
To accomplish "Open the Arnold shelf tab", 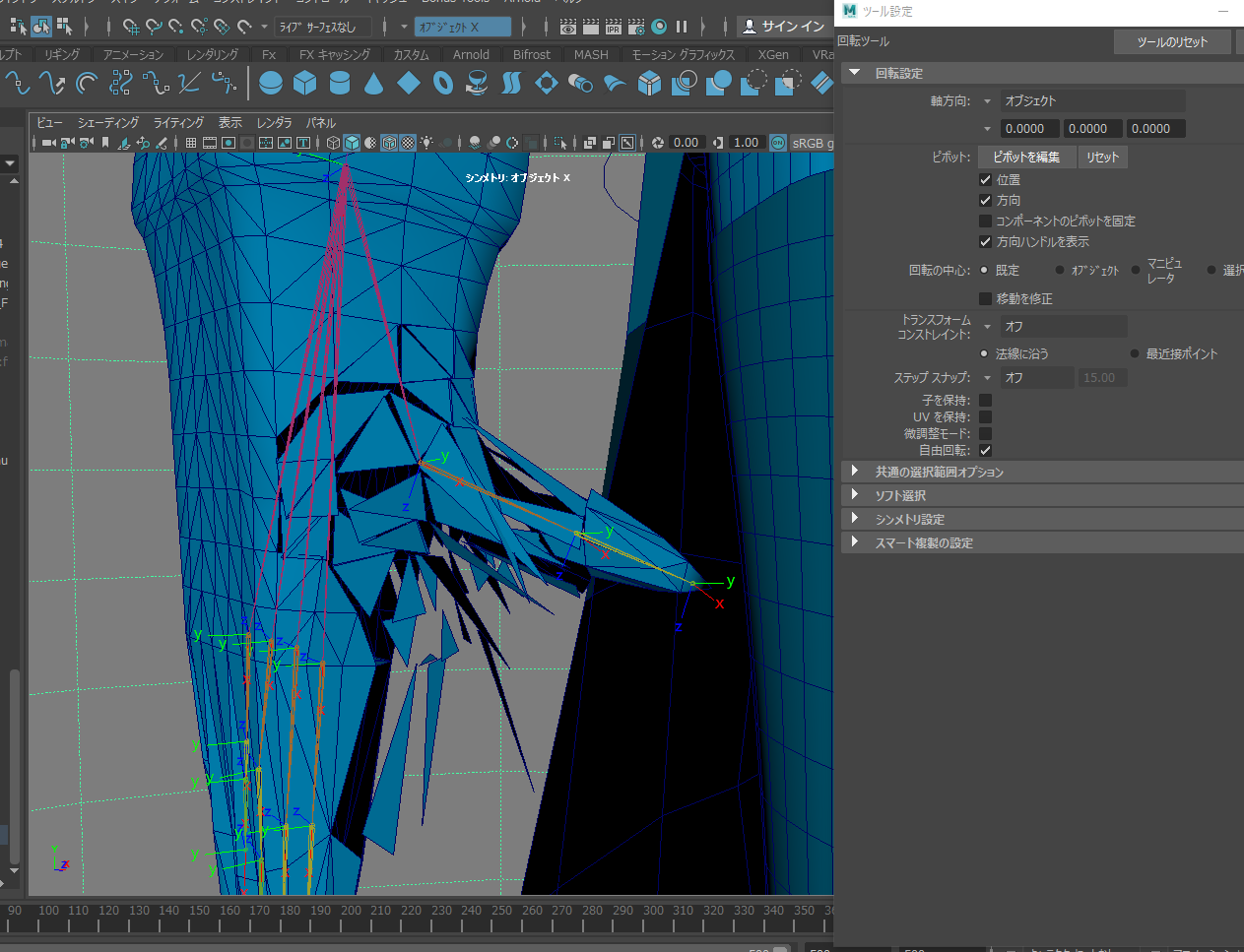I will (471, 55).
